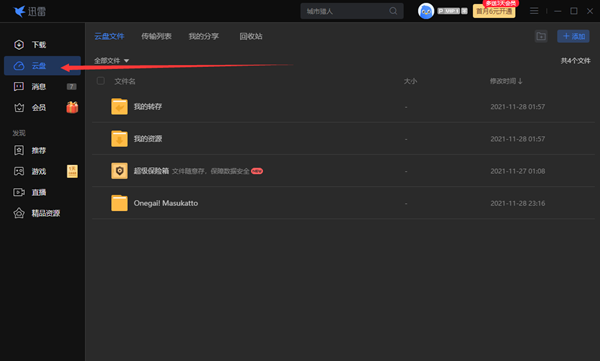Click the red new badge on 超级保险箱

pyautogui.click(x=257, y=171)
